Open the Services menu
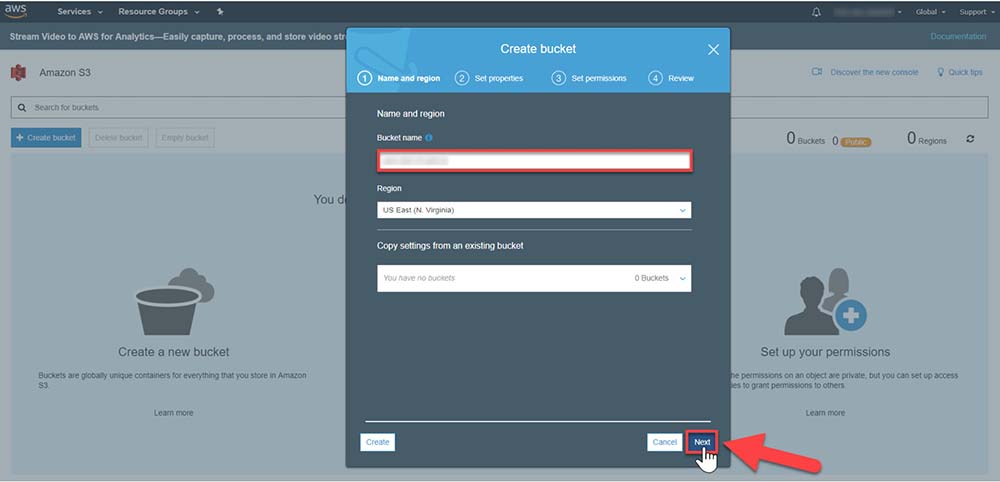The height and width of the screenshot is (482, 1000). coord(80,12)
